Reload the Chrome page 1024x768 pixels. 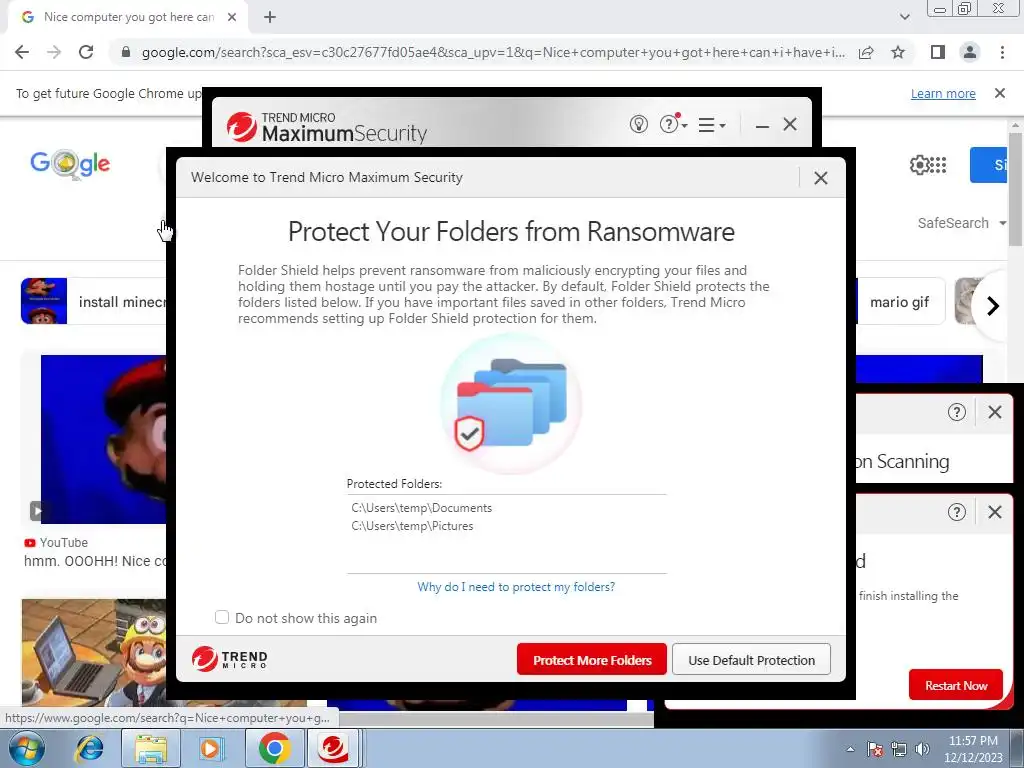[x=86, y=52]
